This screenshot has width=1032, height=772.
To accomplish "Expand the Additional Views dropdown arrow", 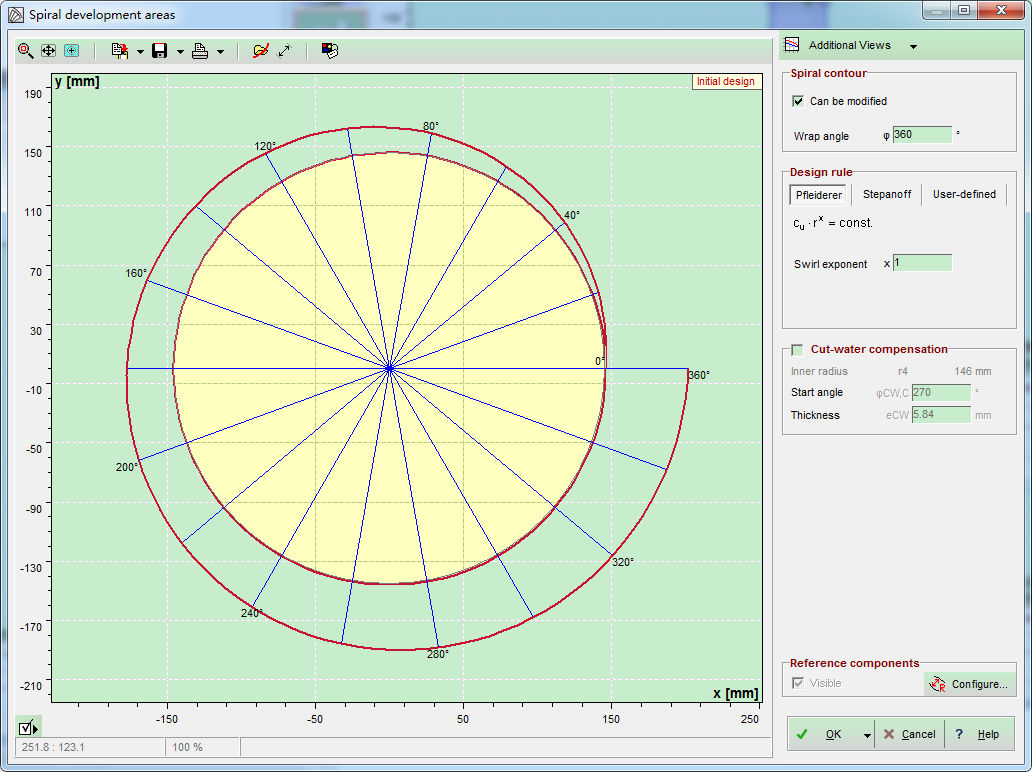I will tap(914, 46).
